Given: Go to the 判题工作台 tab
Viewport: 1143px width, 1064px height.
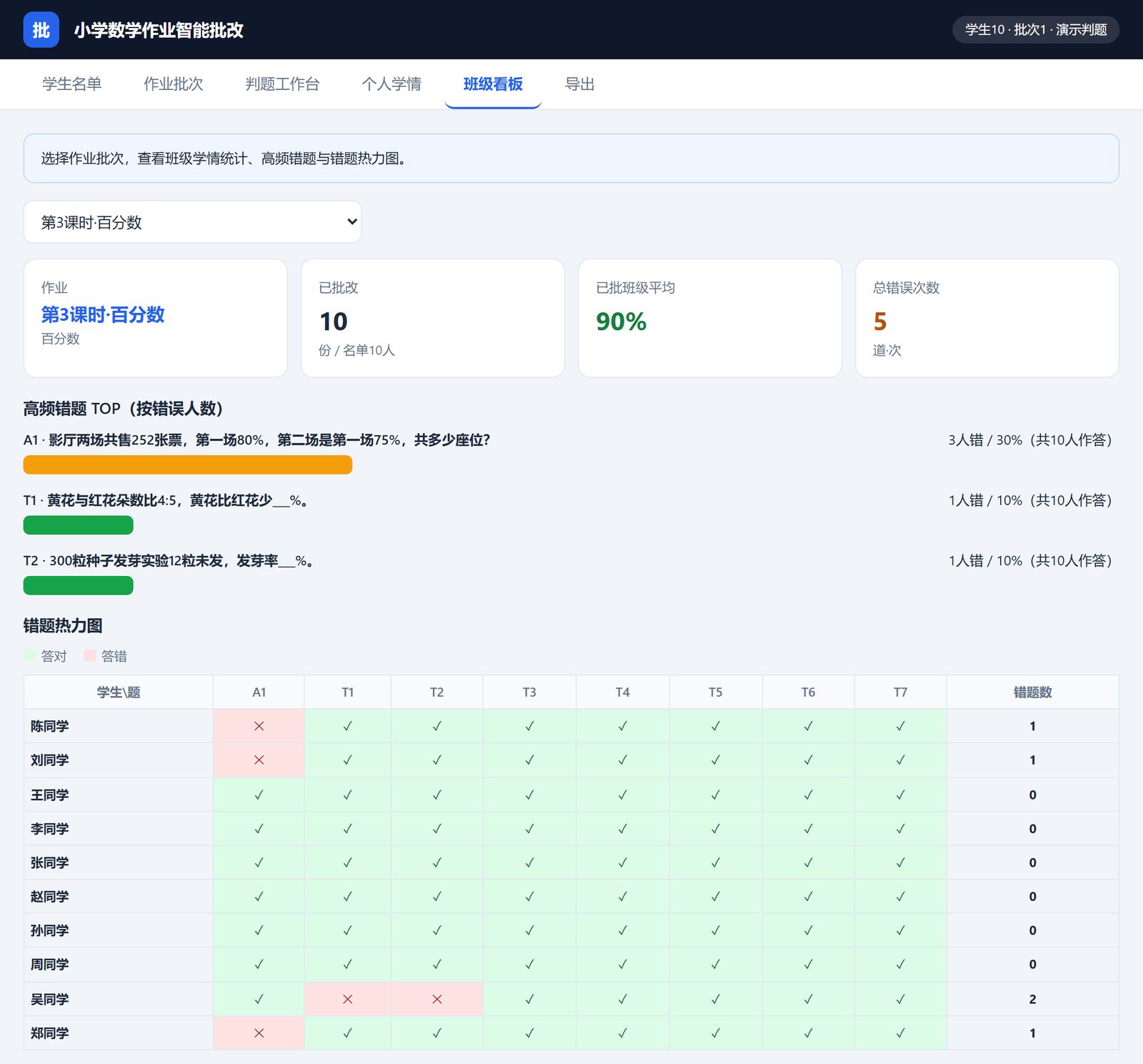Looking at the screenshot, I should coord(282,84).
